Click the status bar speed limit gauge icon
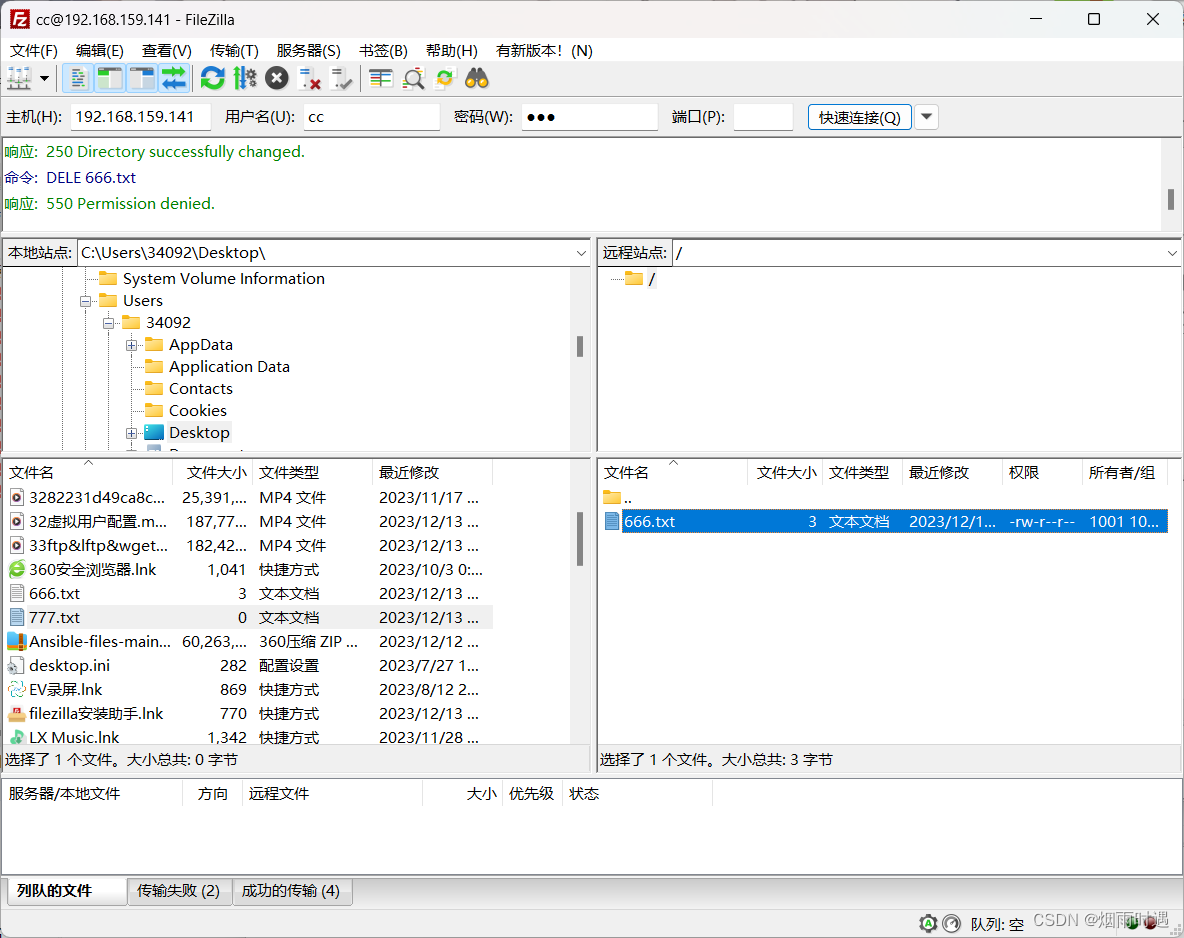 pyautogui.click(x=951, y=923)
